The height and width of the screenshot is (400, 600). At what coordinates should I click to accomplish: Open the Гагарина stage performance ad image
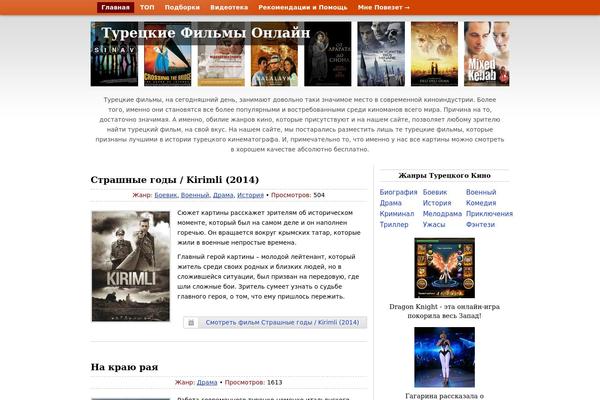[444, 357]
